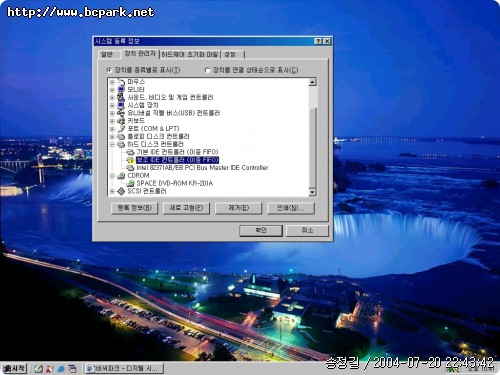
Task: Expand the system devices (시스템 장치) node
Action: 112,105
